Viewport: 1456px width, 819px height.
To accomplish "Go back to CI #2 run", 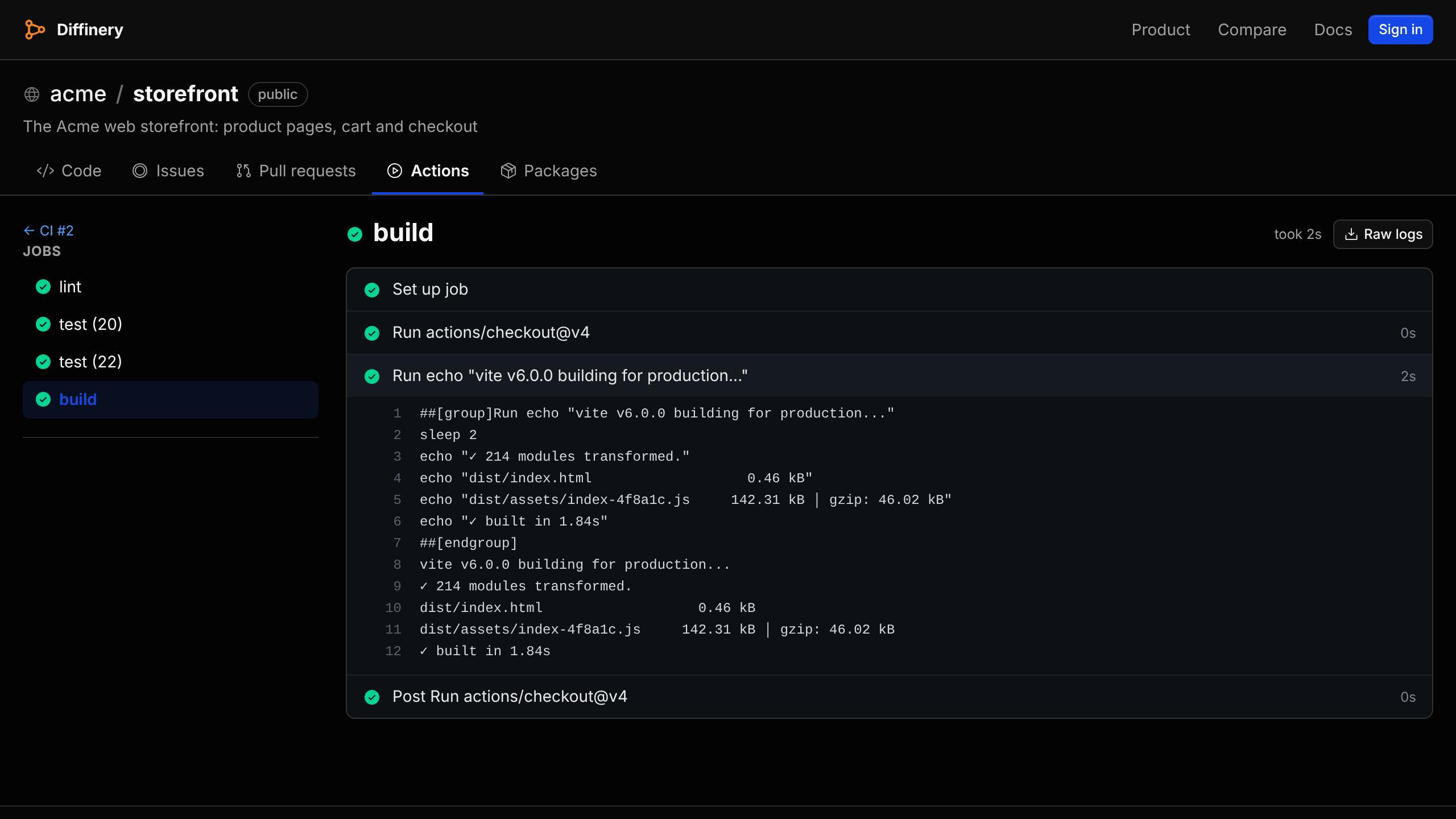I will (x=49, y=230).
